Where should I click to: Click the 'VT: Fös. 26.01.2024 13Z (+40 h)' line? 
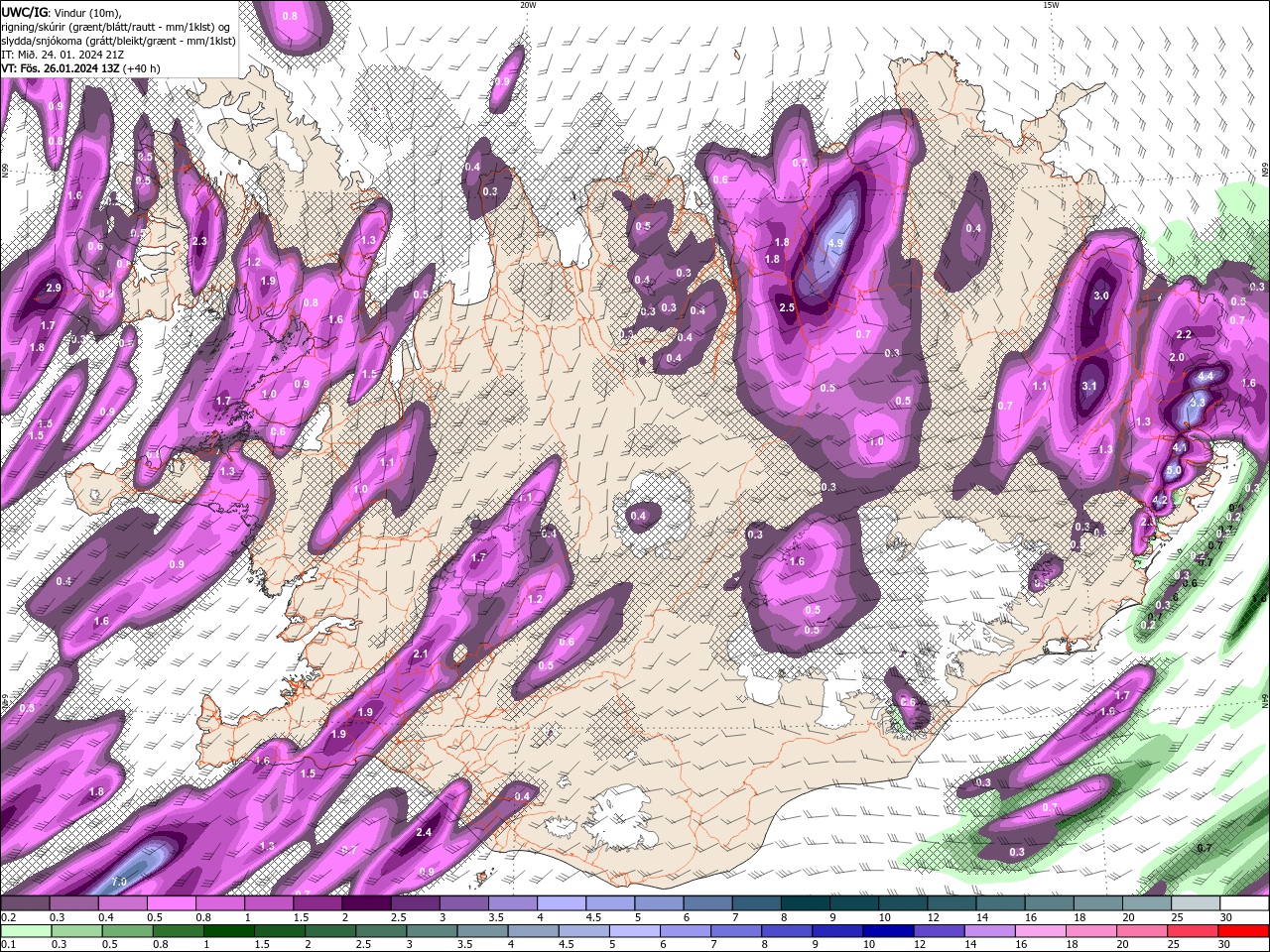click(x=81, y=68)
